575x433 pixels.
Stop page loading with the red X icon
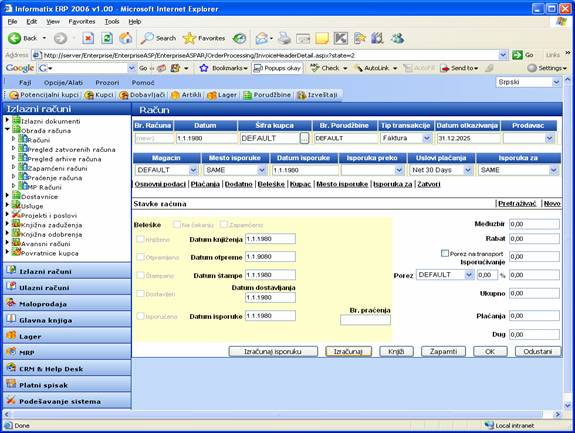(x=88, y=38)
